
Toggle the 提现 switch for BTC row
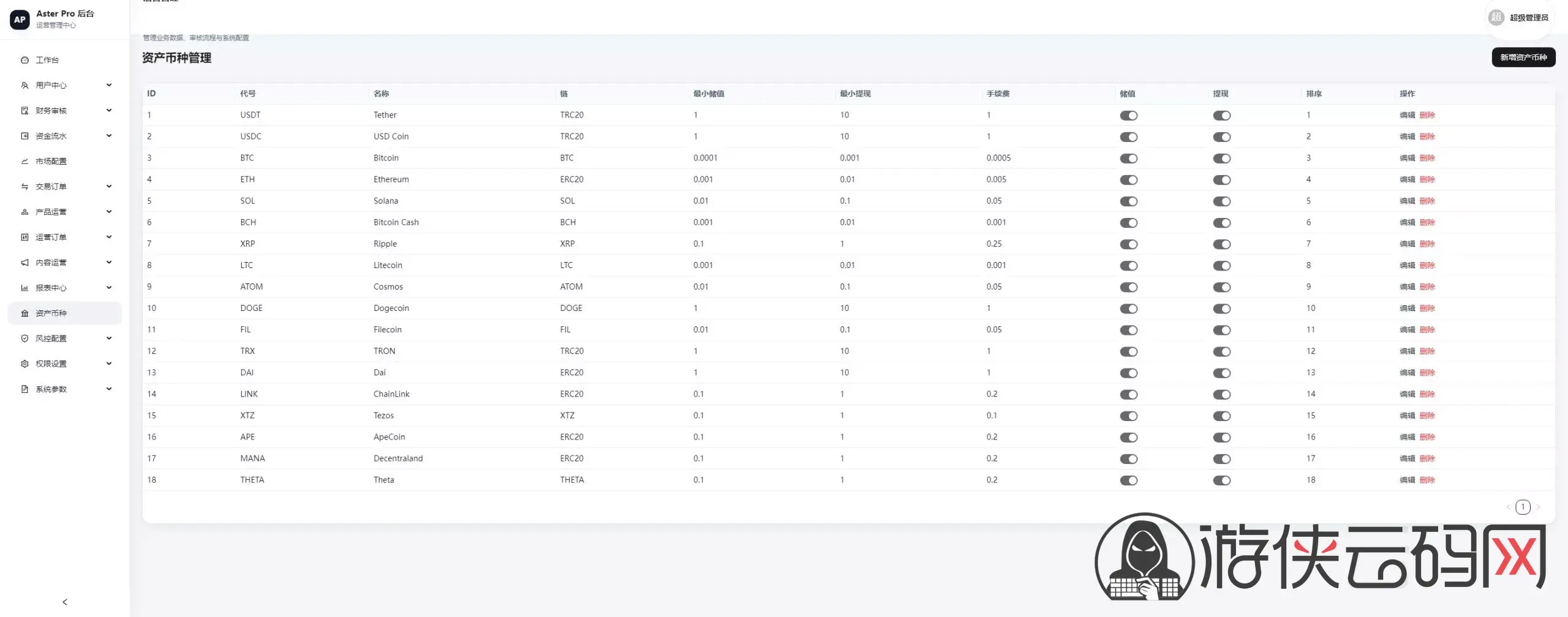pos(1221,159)
